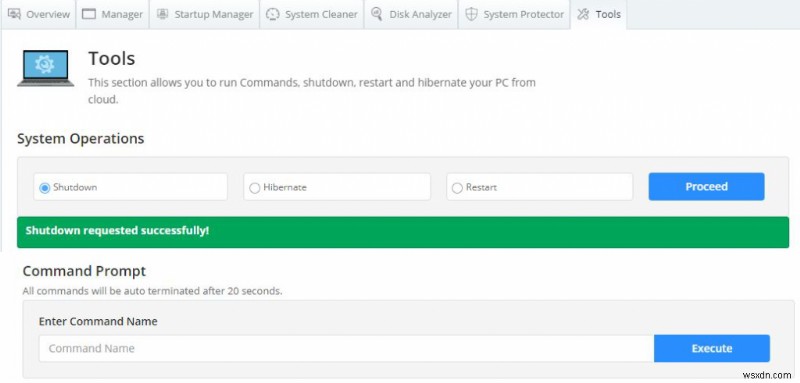The width and height of the screenshot is (800, 383).
Task: Go to the System Cleaner tab
Action: (x=312, y=14)
